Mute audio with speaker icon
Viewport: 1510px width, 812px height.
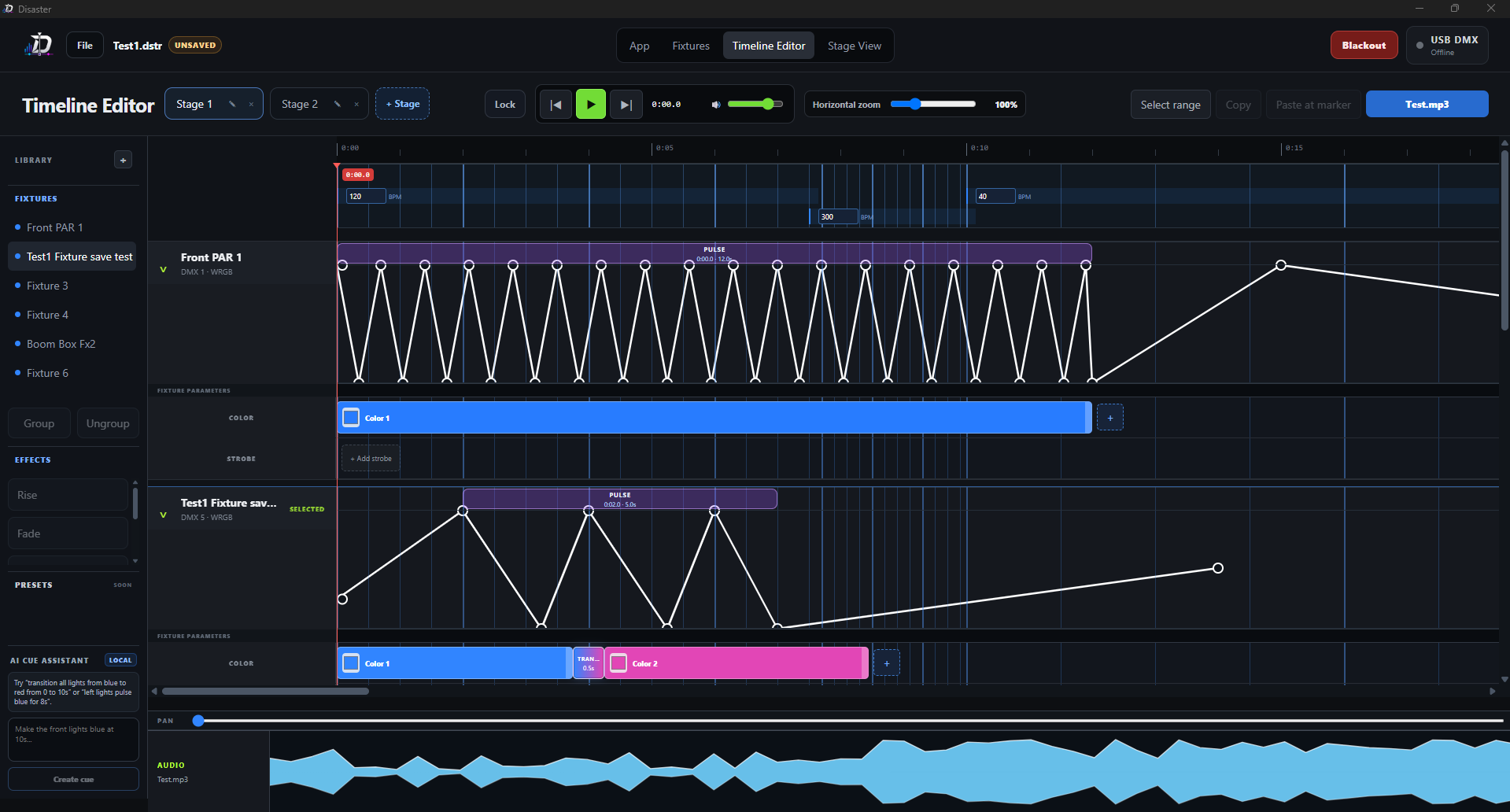coord(716,105)
